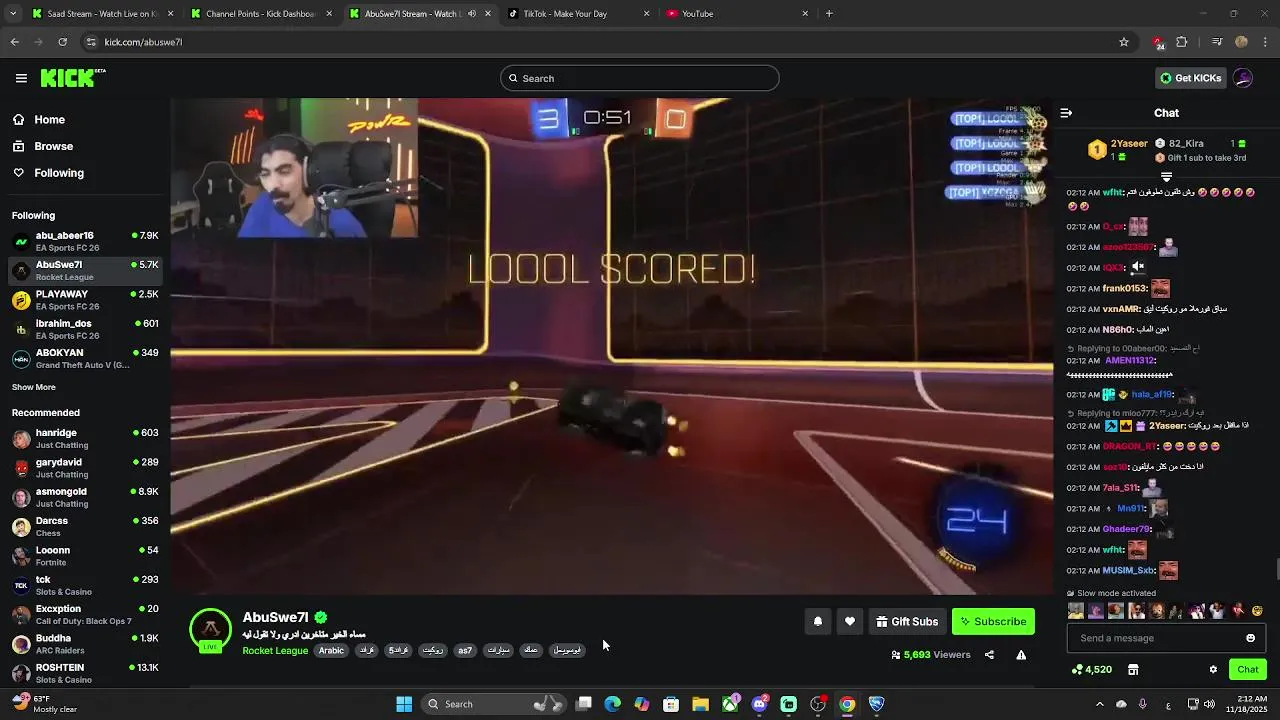The height and width of the screenshot is (720, 1280).
Task: Expand the Following list with Show More
Action: pyautogui.click(x=34, y=387)
